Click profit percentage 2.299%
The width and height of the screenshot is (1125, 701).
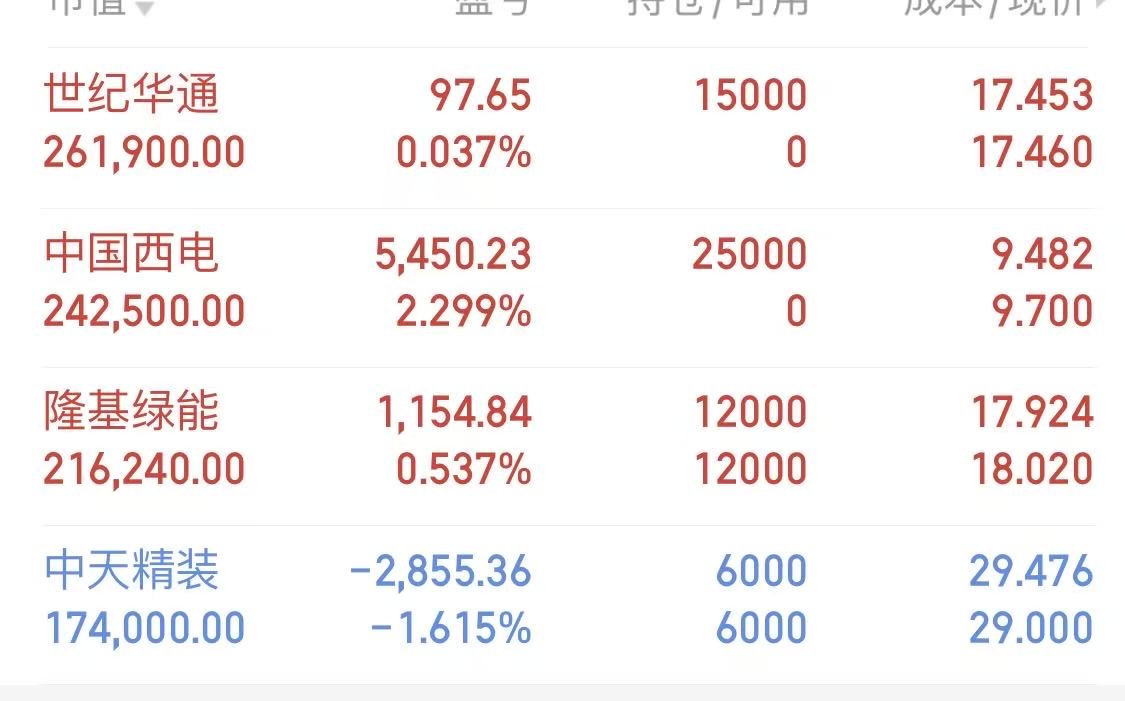tap(463, 311)
